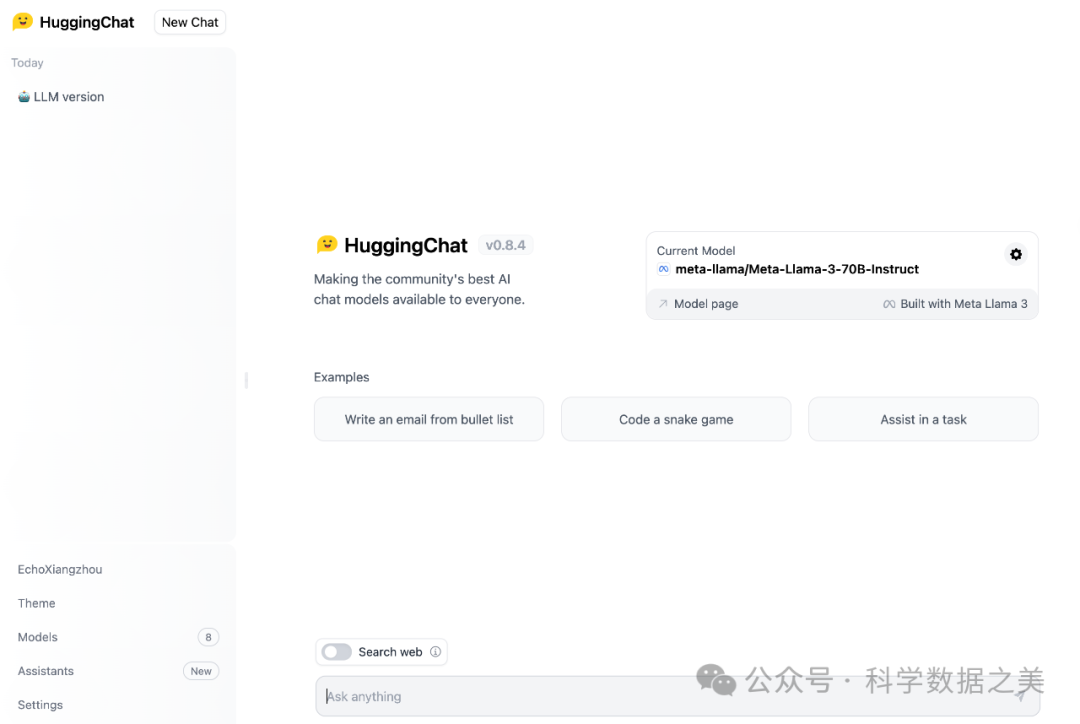The image size is (1080, 724).
Task: Click the Meta icon beside Built with Meta Llama 3
Action: 889,304
